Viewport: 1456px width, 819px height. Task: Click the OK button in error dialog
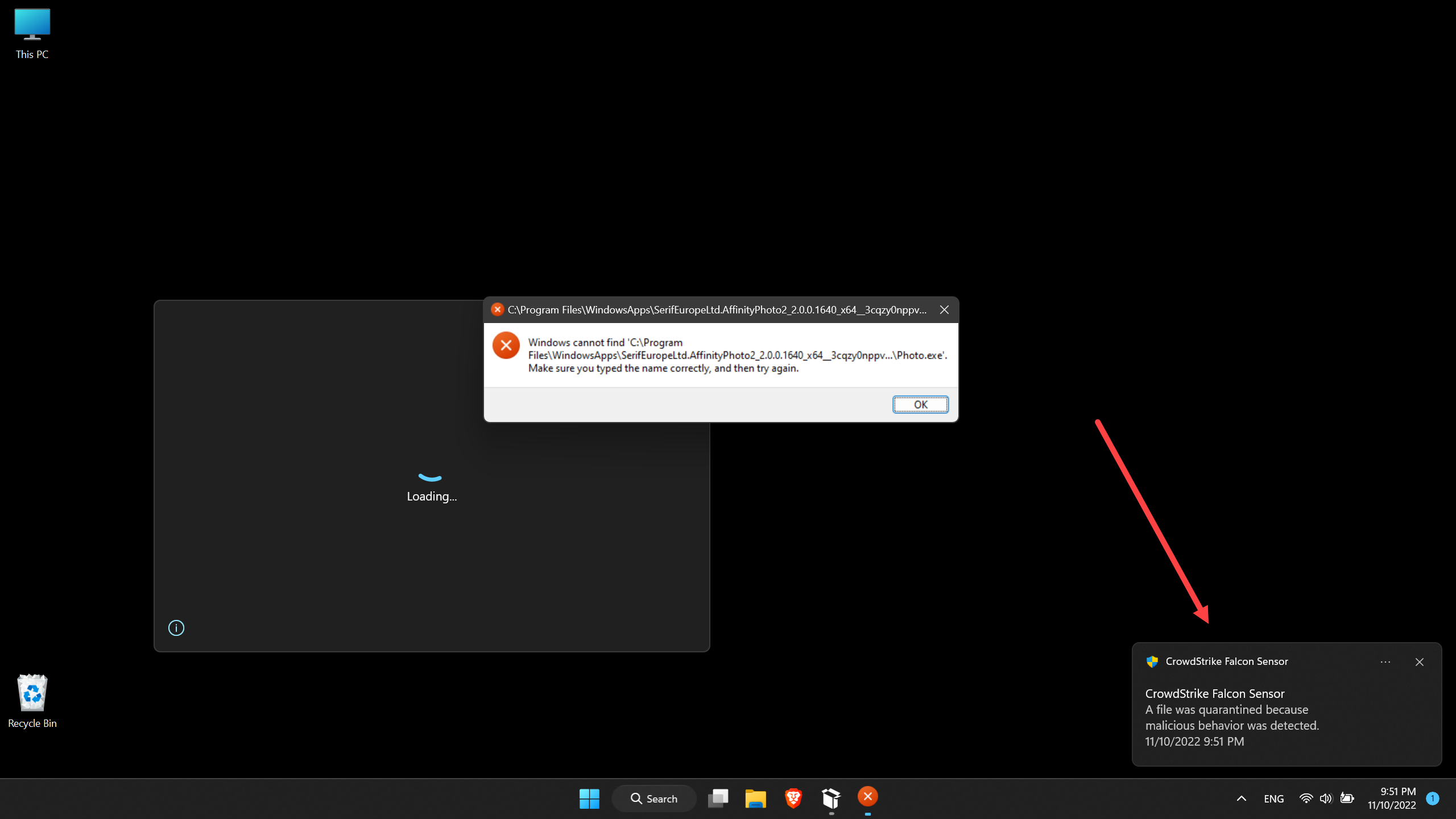coord(920,404)
